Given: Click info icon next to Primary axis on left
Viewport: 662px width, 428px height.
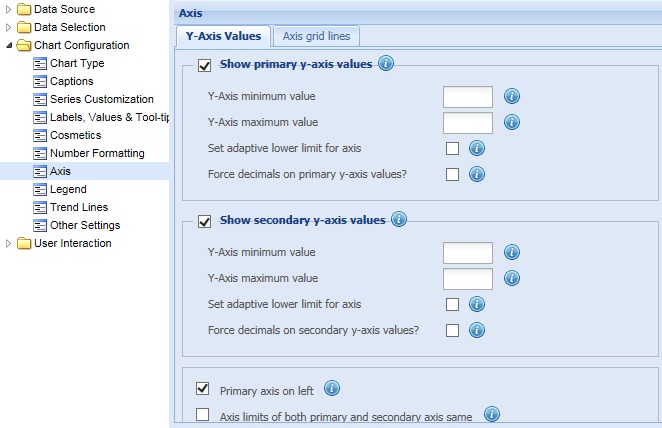Looking at the screenshot, I should (x=332, y=388).
